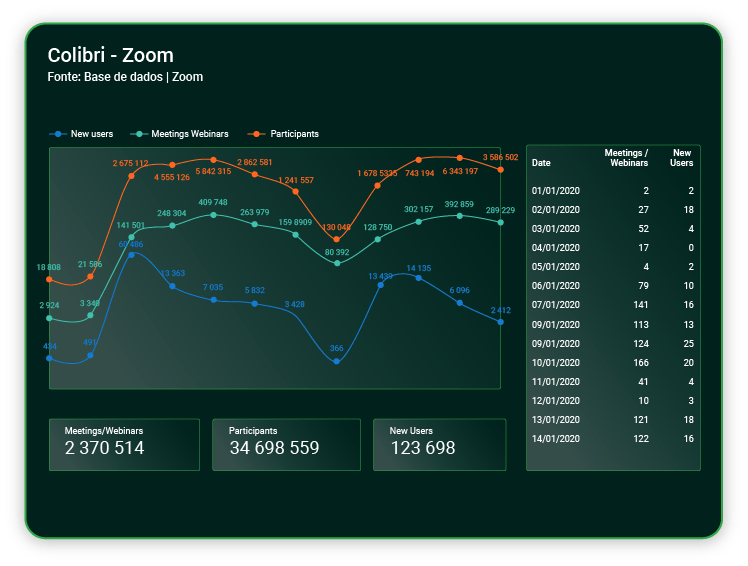Click the Participants point labeled 4 555 126
The height and width of the screenshot is (566, 748).
[172, 165]
